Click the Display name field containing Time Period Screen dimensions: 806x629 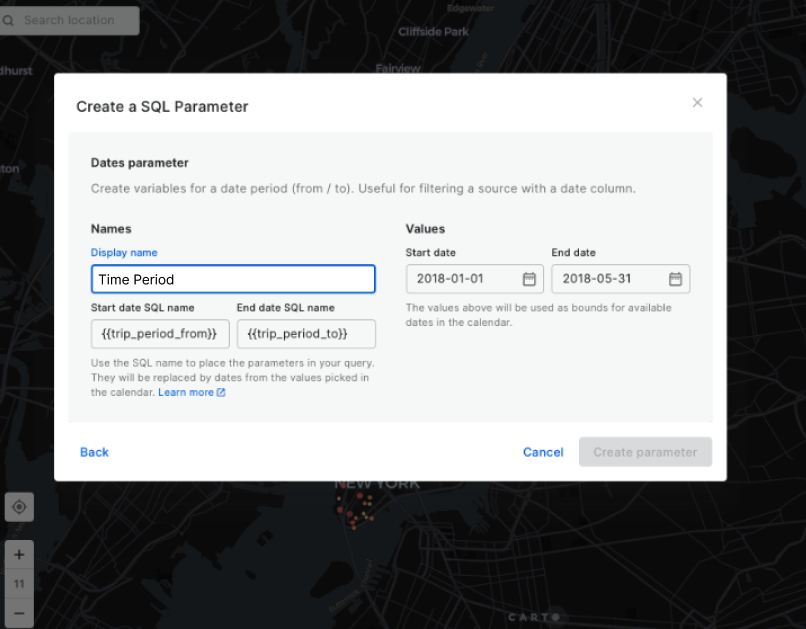233,279
